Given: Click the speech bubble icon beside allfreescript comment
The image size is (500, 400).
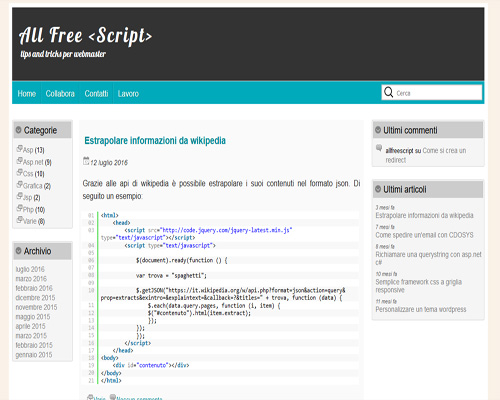Looking at the screenshot, I should coord(379,148).
